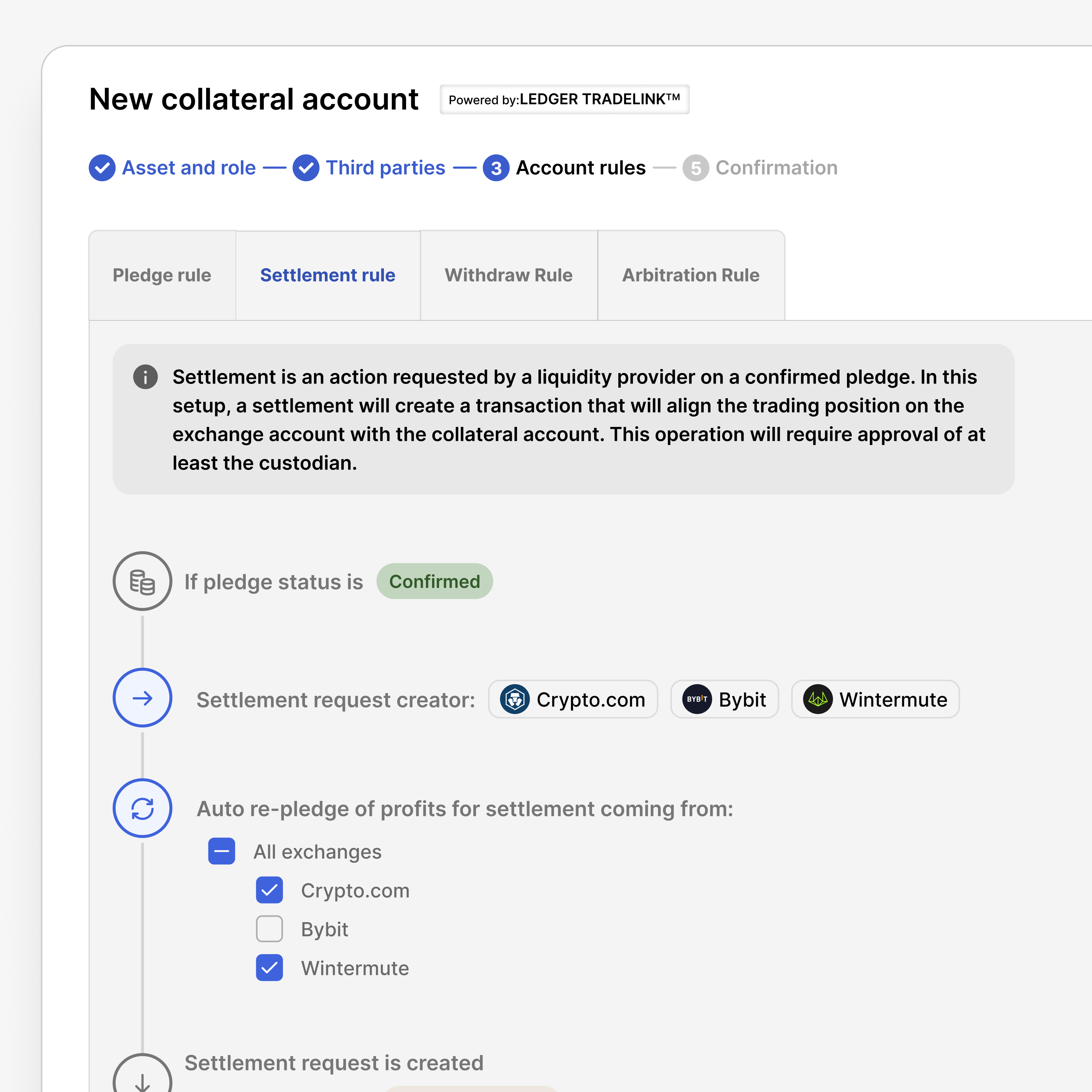This screenshot has height=1092, width=1092.
Task: Go back to Third parties step
Action: pos(369,168)
